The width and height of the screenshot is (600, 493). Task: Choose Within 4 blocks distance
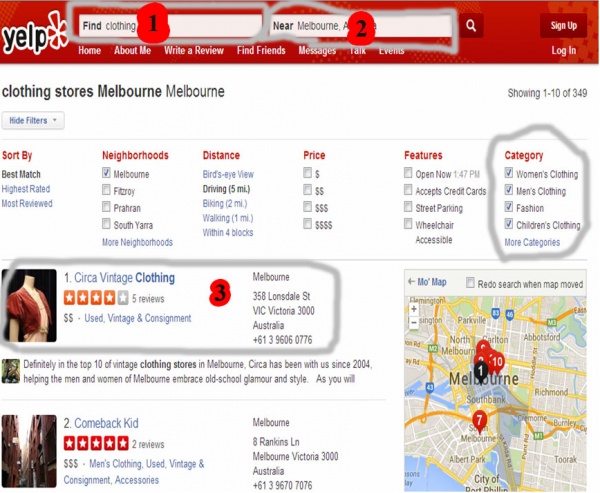[228, 232]
